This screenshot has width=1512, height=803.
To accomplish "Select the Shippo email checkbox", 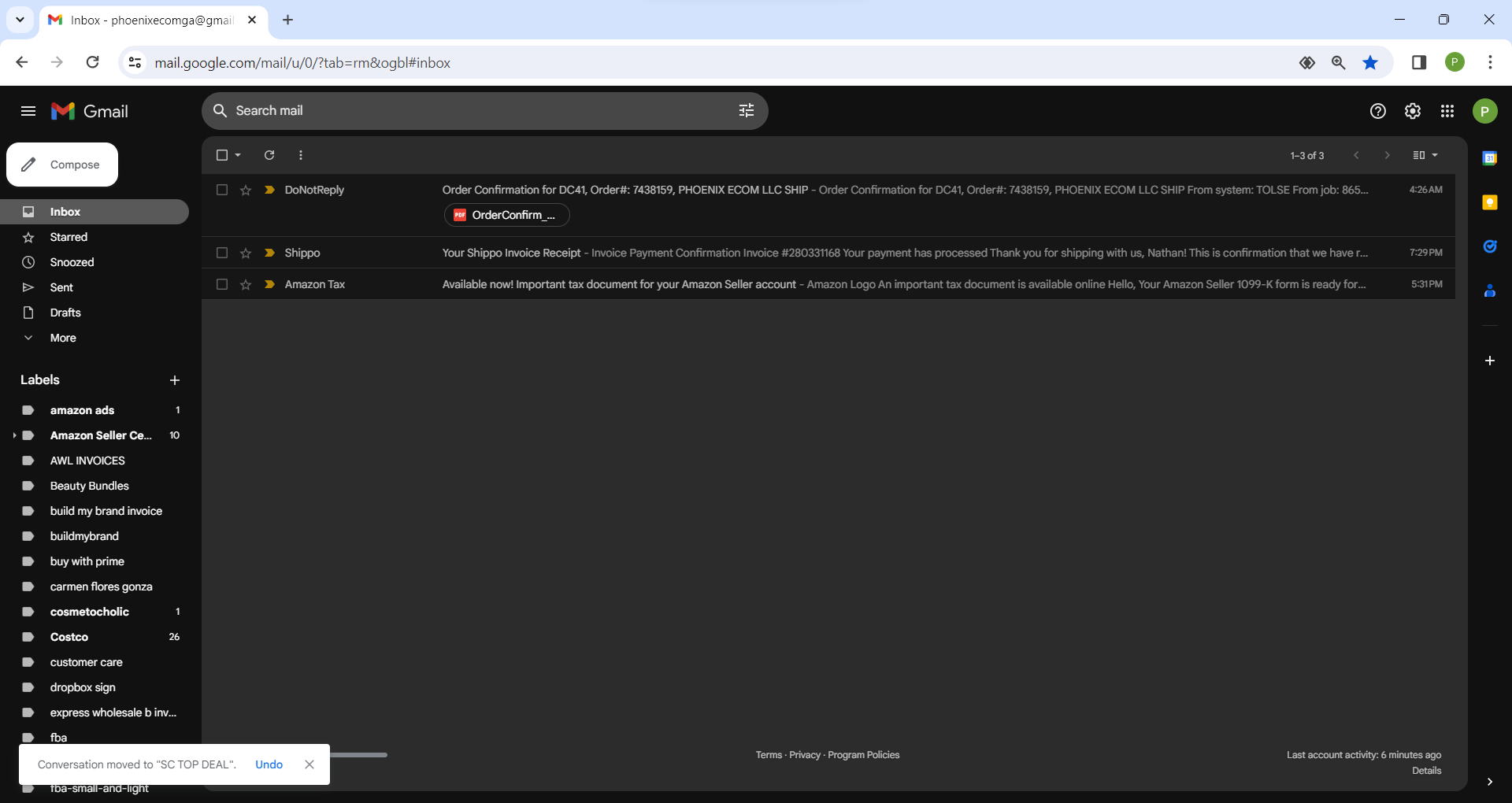I will point(222,253).
